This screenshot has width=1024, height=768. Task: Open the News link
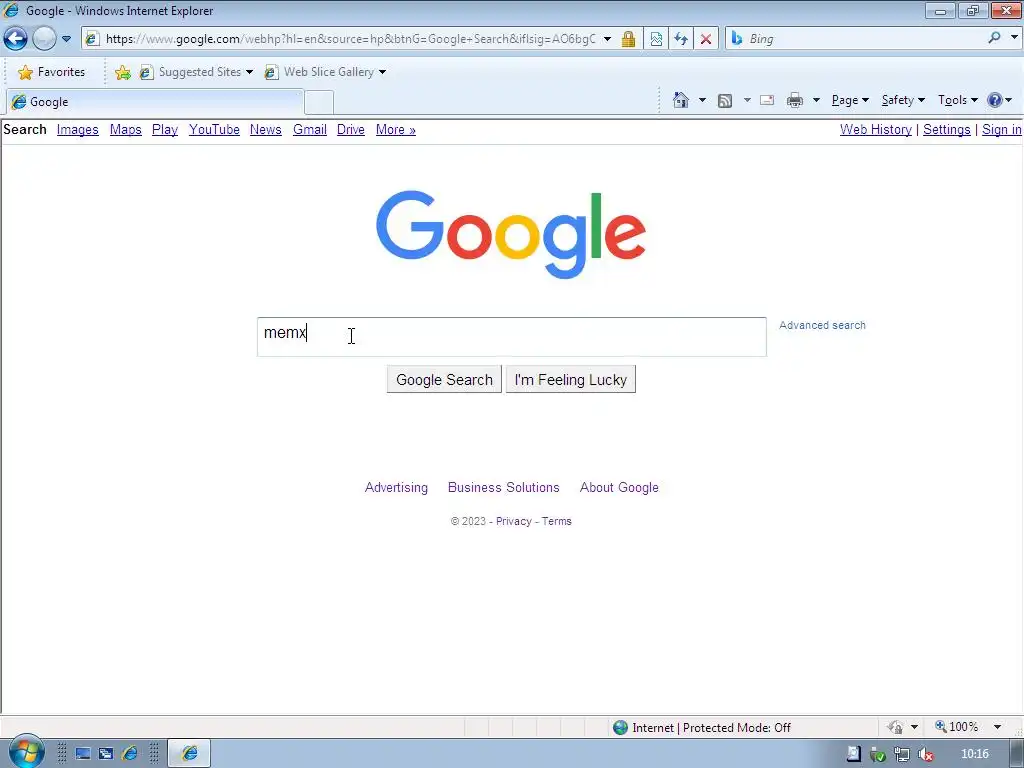click(266, 129)
